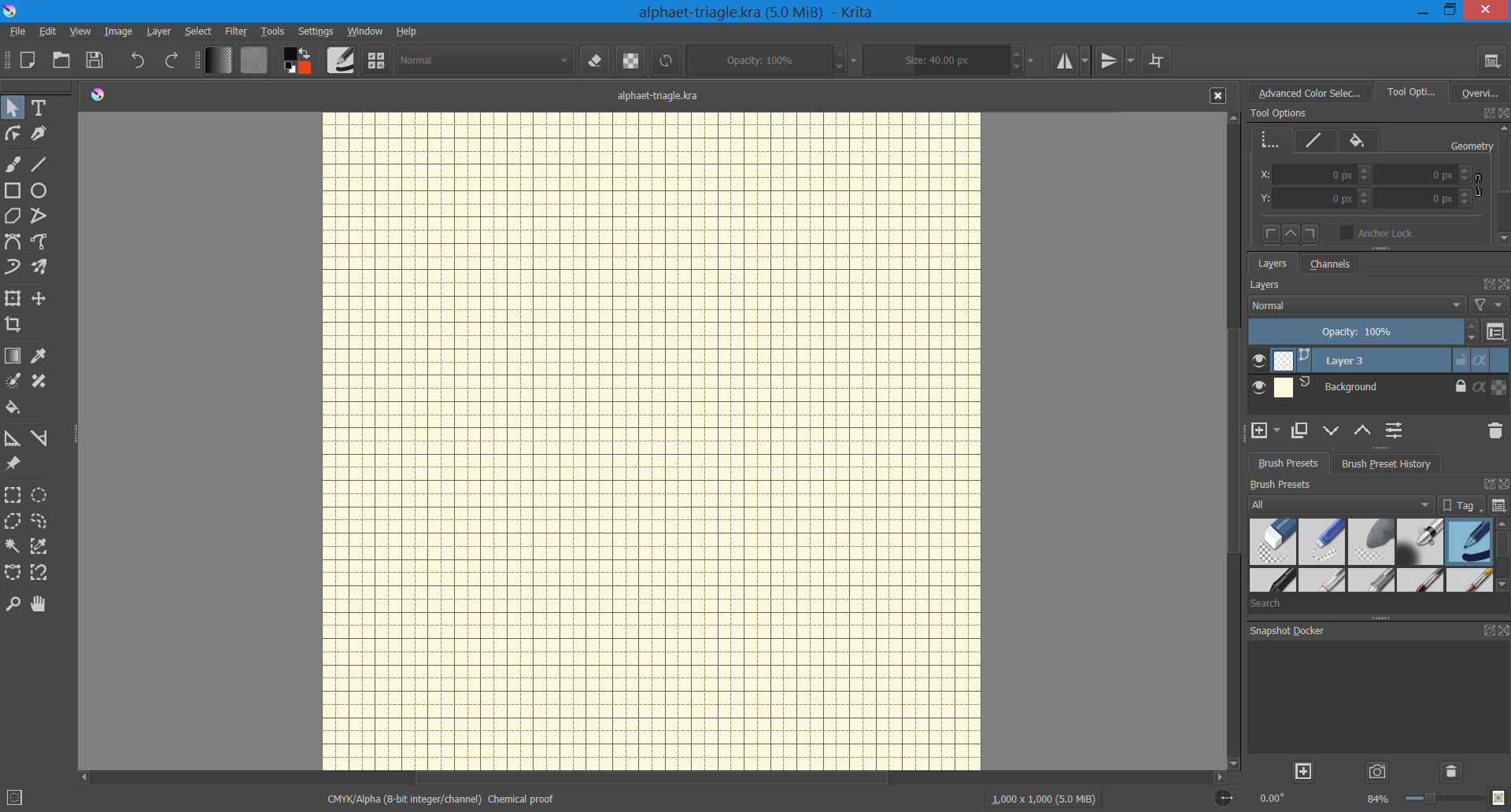Select the Move tool
This screenshot has height=812, width=1511.
tap(39, 298)
